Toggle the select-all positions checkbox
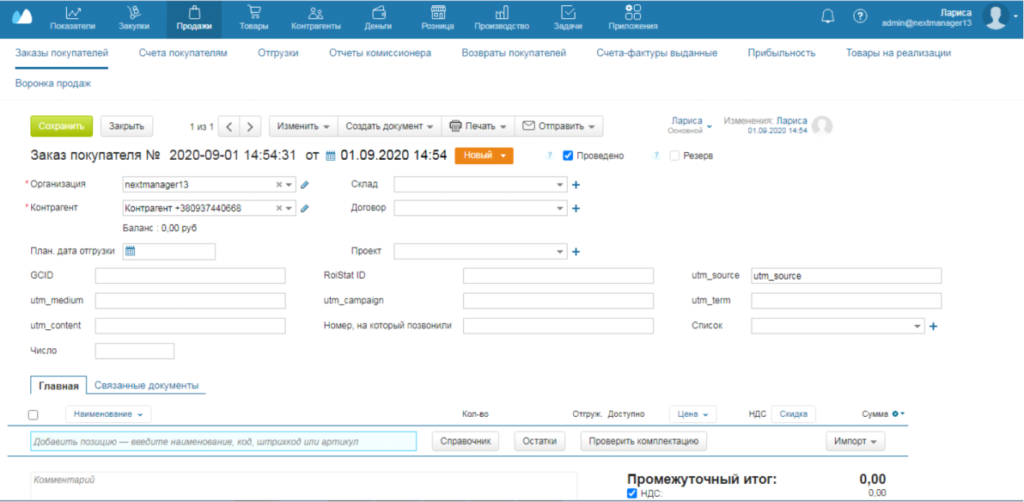 33,414
